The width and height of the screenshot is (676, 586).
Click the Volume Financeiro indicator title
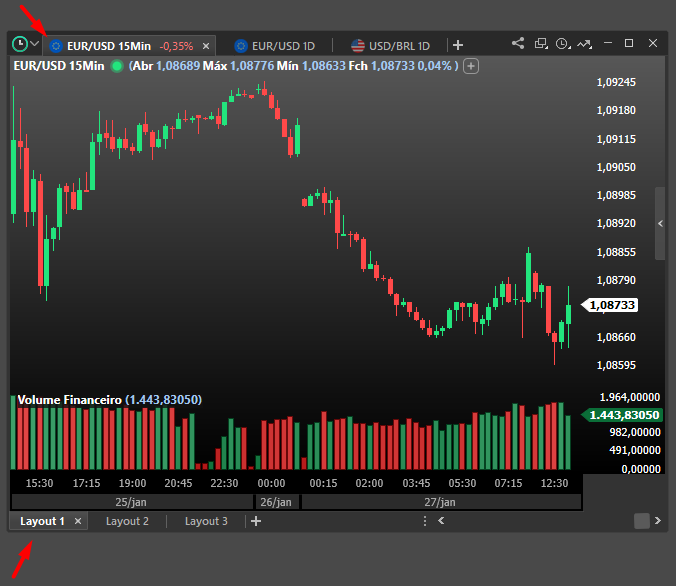coord(69,400)
